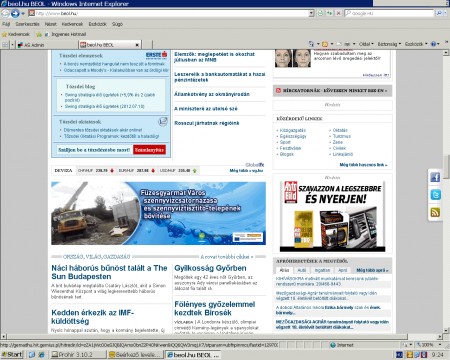Viewport: 450px width, 360px height.
Task: Expand the Biztonság command bar menu
Action: tap(389, 44)
